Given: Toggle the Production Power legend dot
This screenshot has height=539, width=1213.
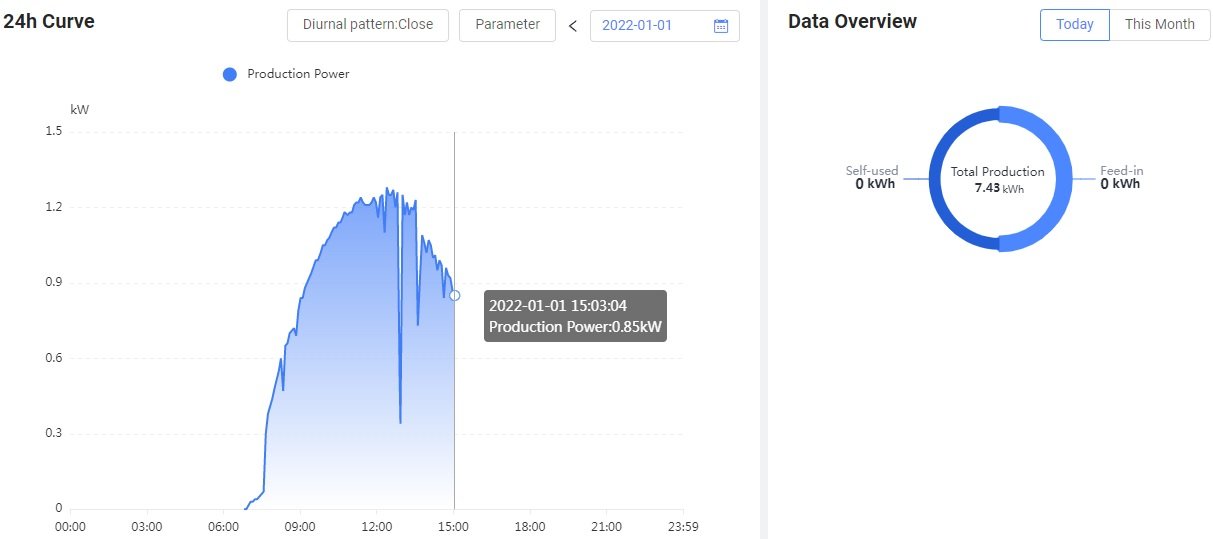Looking at the screenshot, I should [230, 74].
